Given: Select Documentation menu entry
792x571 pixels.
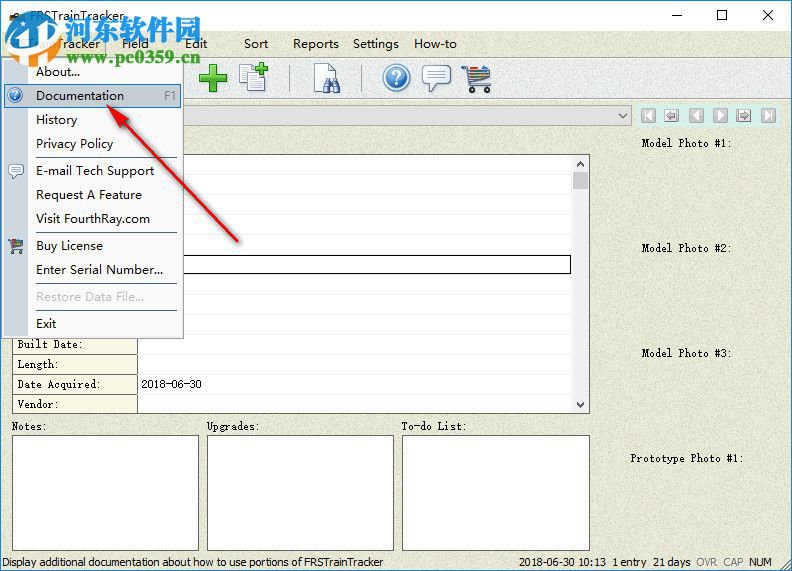Looking at the screenshot, I should click(92, 96).
